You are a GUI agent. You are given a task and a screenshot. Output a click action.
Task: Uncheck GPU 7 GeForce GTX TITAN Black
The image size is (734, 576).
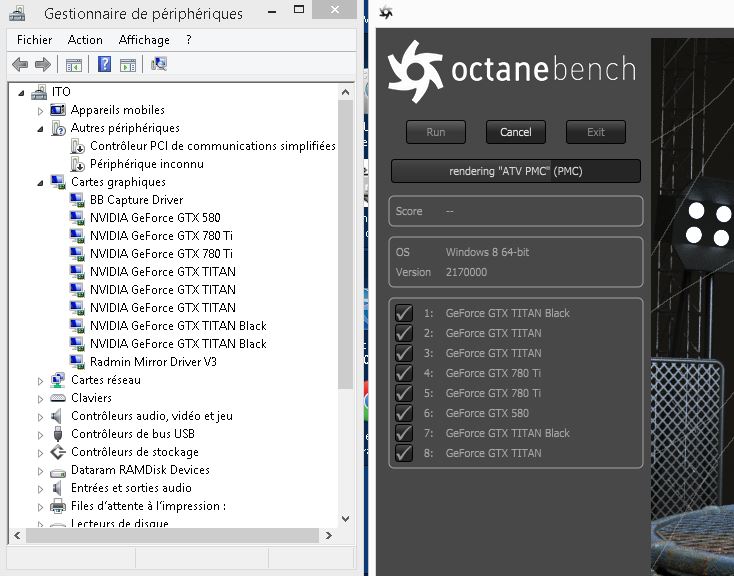pyautogui.click(x=404, y=433)
